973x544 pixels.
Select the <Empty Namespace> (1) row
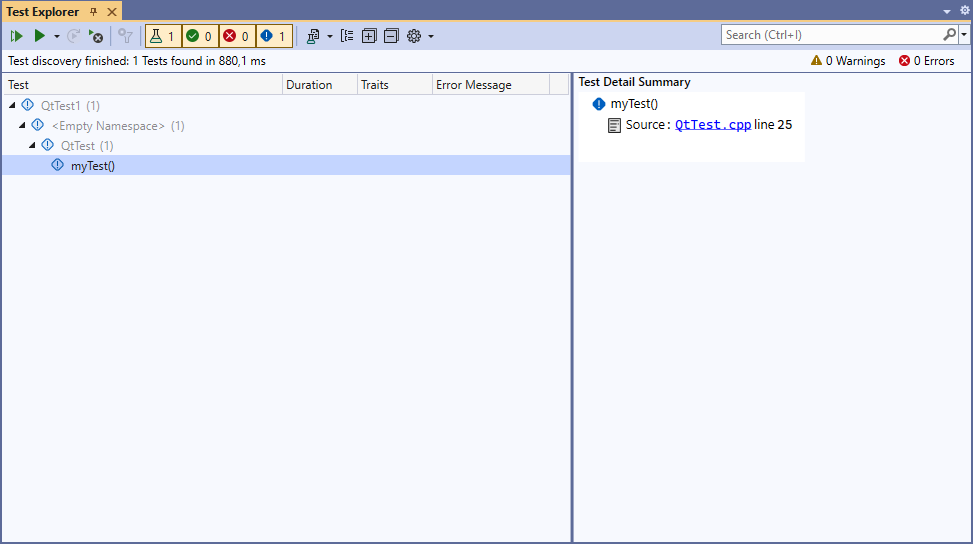point(286,125)
